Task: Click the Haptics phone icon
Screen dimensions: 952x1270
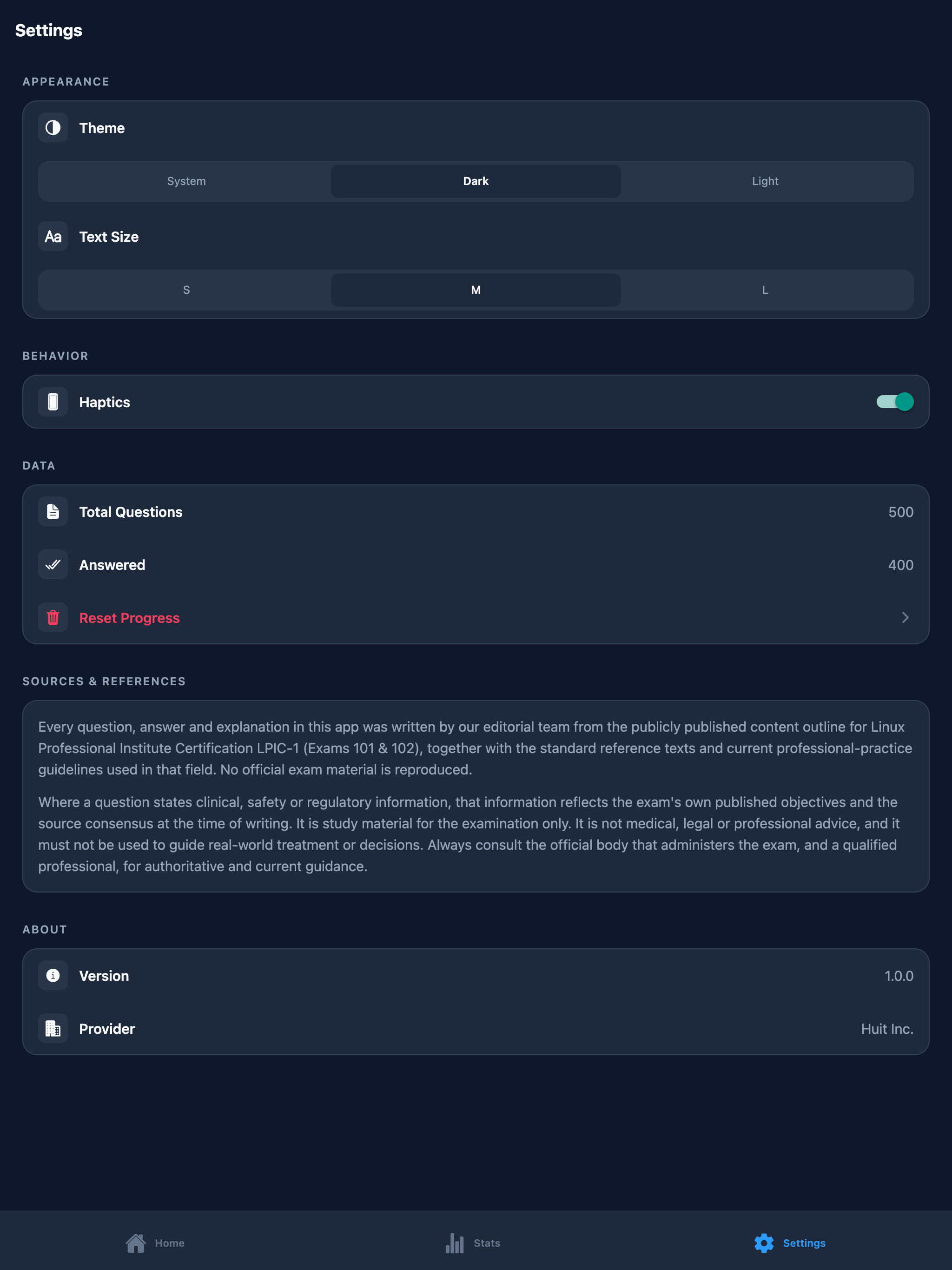Action: [x=53, y=402]
